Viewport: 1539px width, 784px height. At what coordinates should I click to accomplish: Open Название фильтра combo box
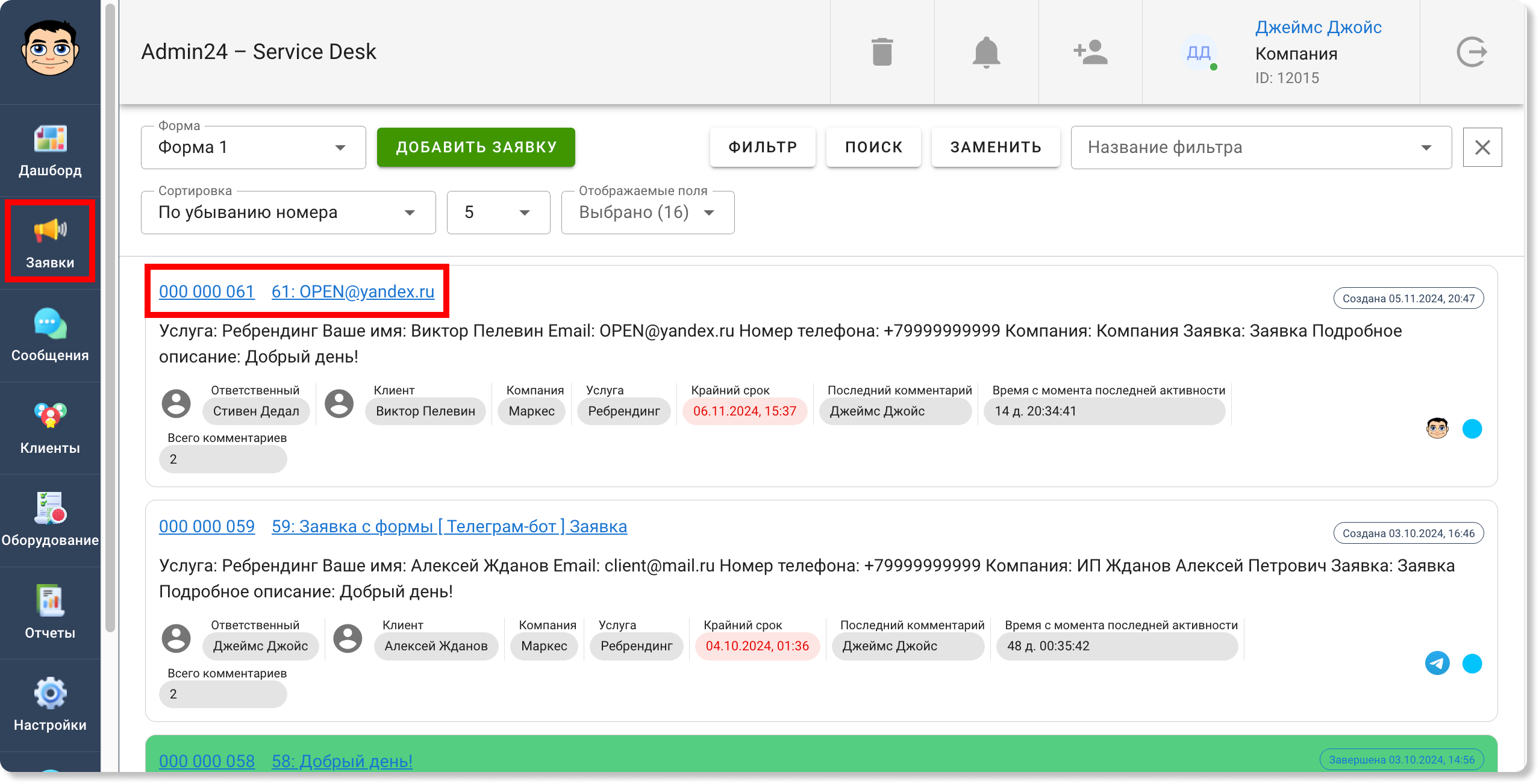[x=1261, y=148]
